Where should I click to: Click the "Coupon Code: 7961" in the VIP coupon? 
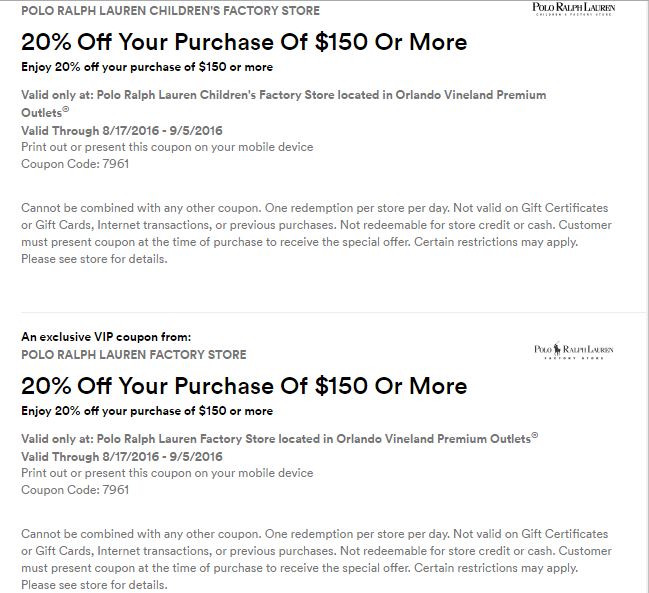[x=75, y=490]
